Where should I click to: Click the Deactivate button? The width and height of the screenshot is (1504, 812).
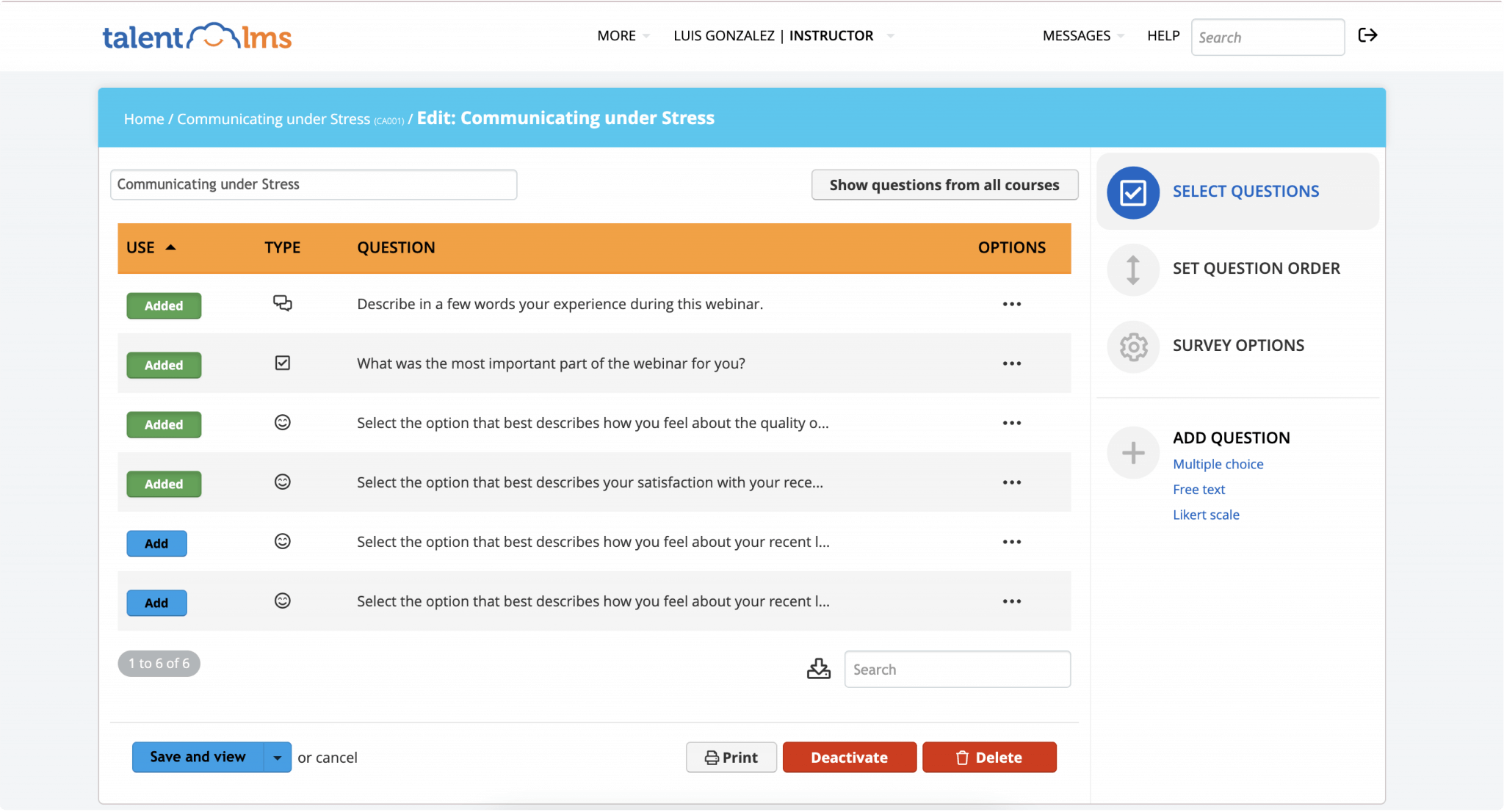point(850,757)
